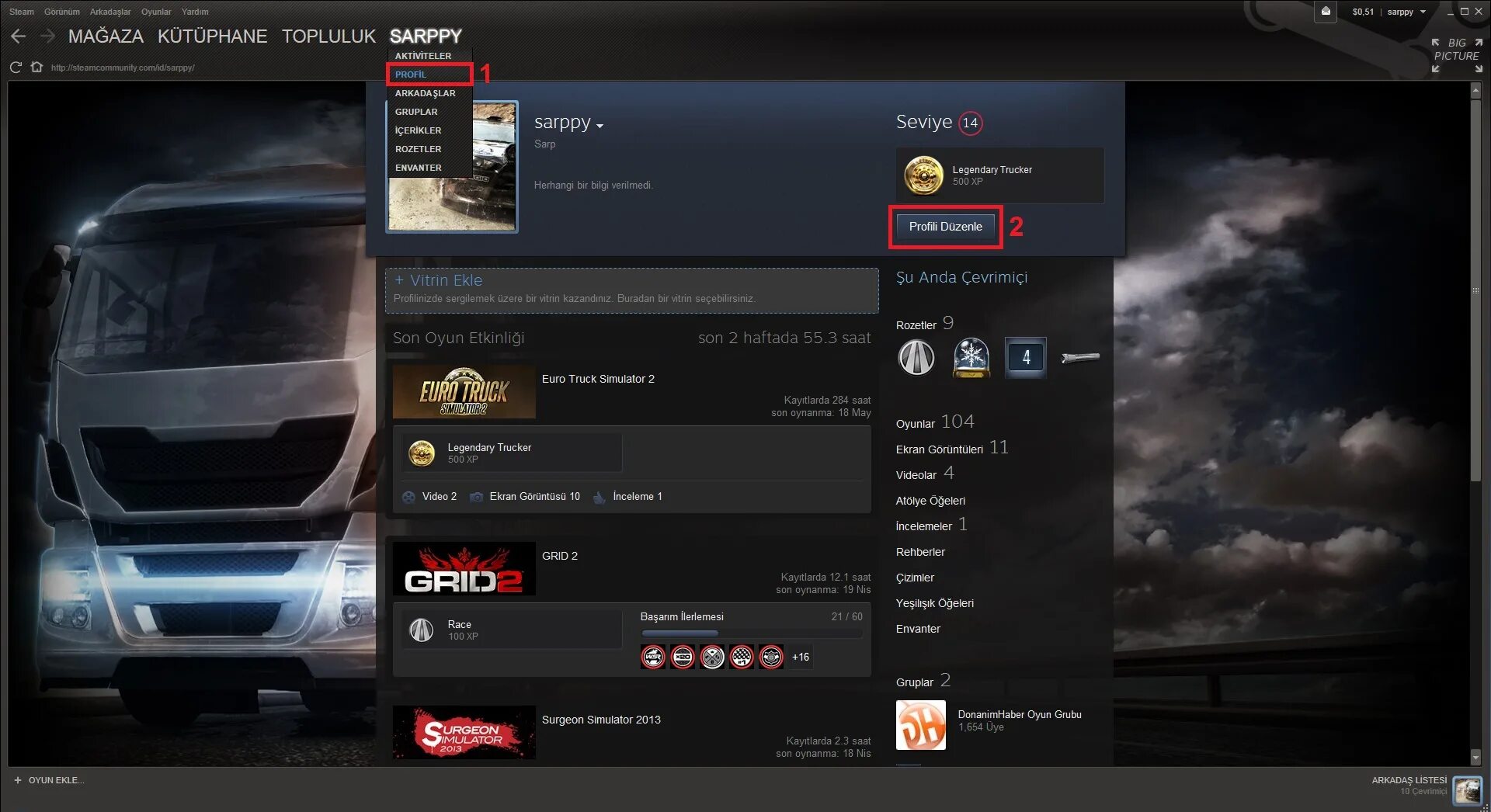Open the knife-shaped badge
The width and height of the screenshot is (1491, 812).
tap(1080, 358)
